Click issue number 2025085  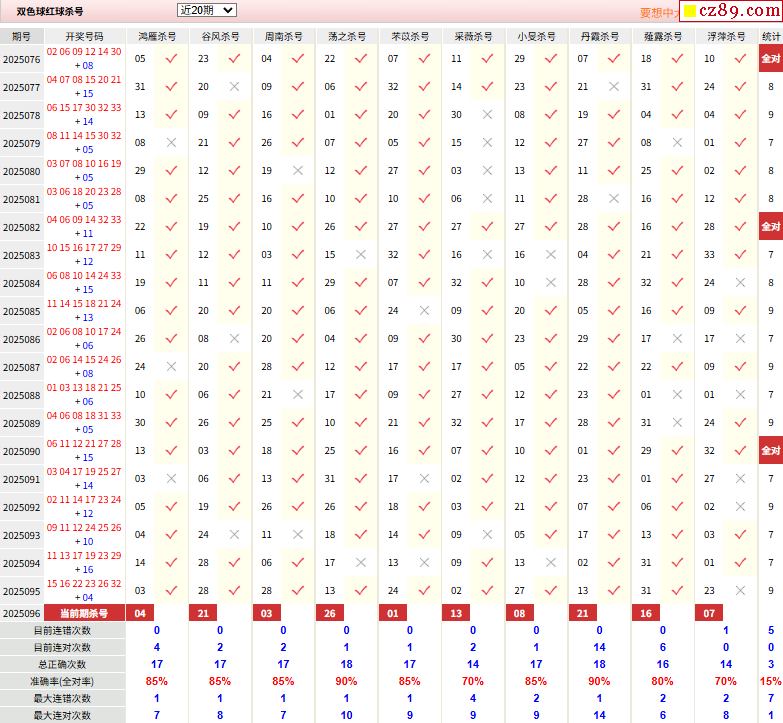(21, 312)
